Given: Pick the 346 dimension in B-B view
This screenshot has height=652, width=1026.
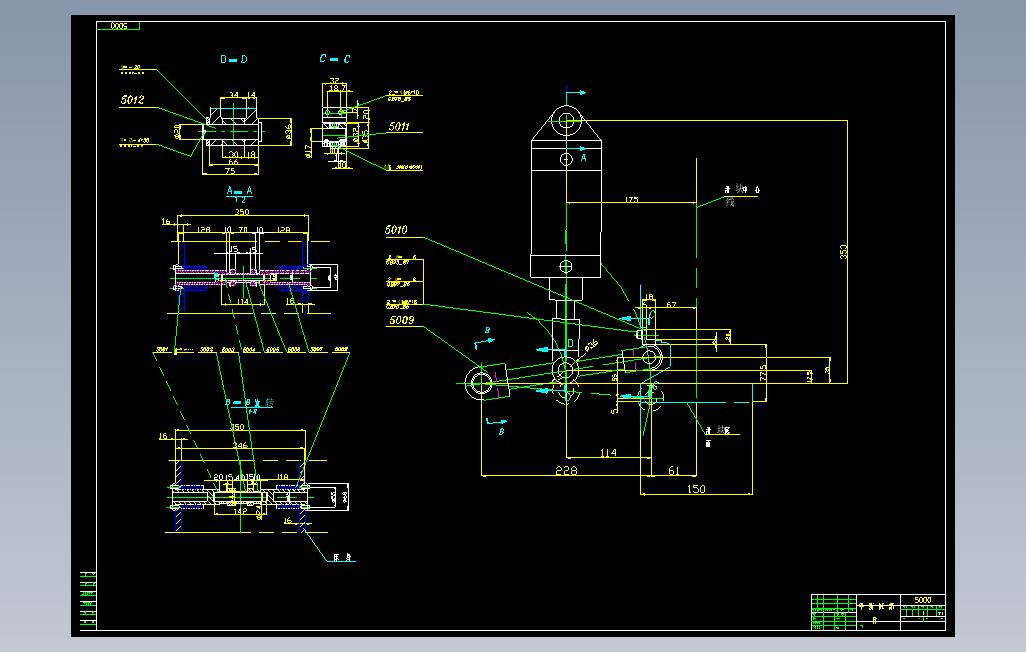Looking at the screenshot, I should point(240,445).
